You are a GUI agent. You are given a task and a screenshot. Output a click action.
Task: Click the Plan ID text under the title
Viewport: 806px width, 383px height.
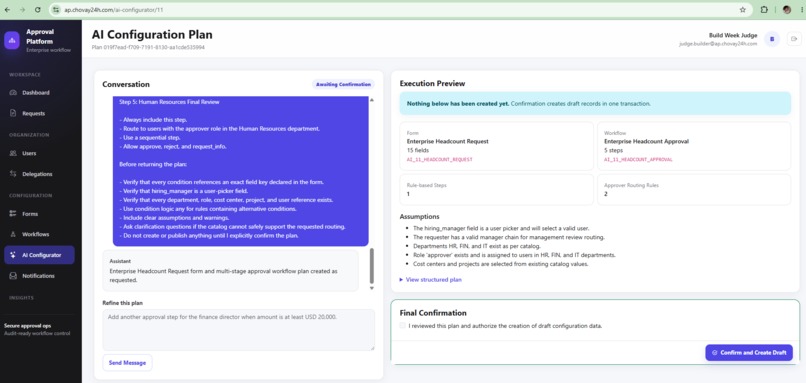[148, 47]
